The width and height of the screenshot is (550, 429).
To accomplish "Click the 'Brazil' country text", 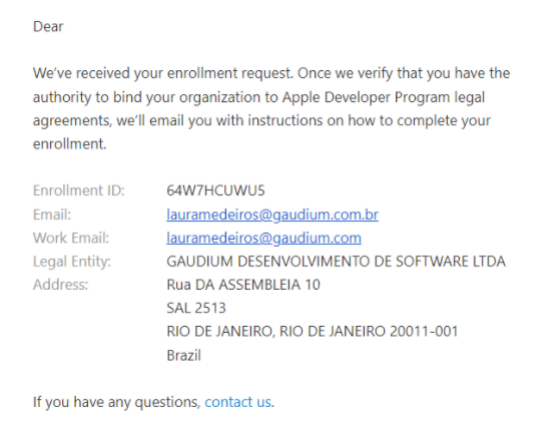I will (x=184, y=355).
